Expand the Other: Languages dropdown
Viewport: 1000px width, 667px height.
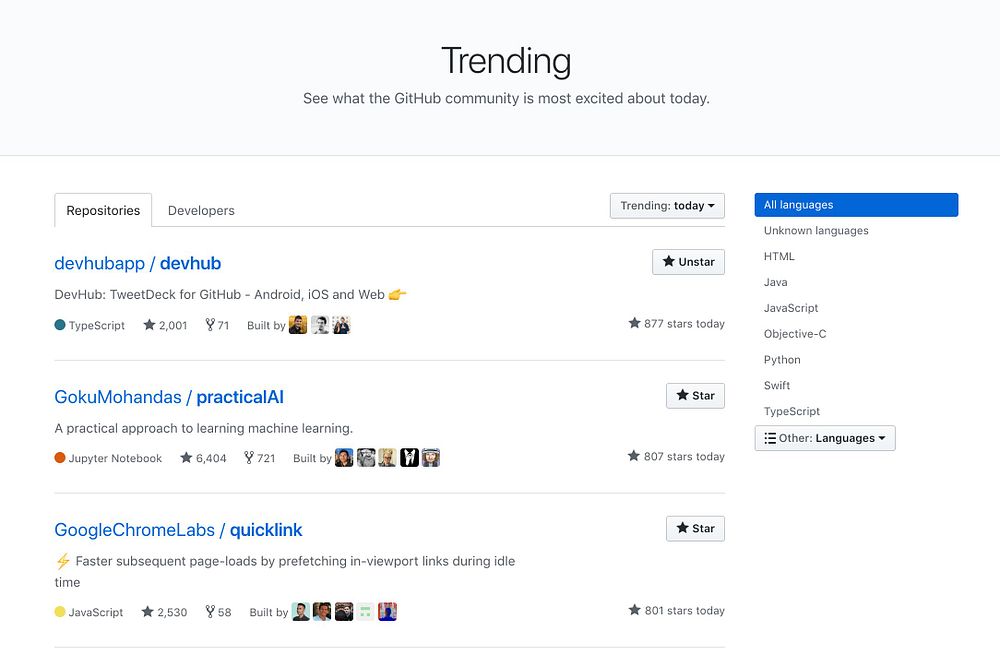[825, 438]
